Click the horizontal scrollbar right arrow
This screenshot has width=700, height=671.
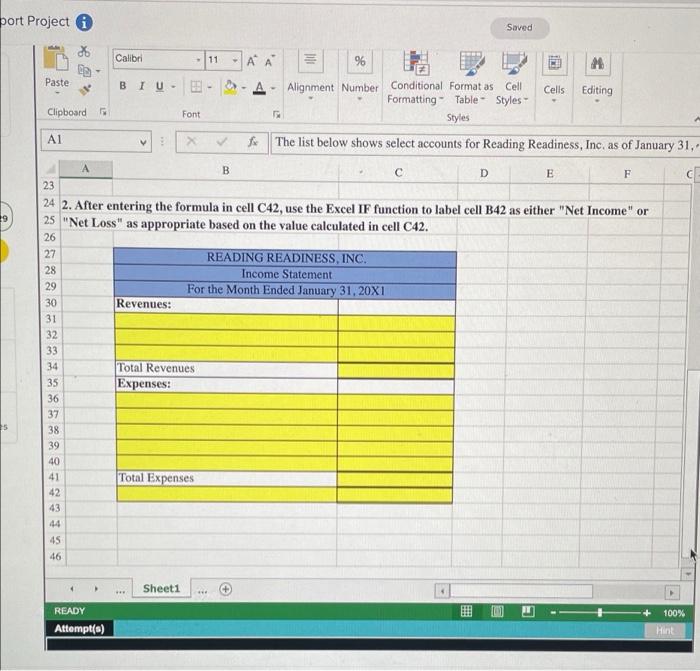[672, 593]
